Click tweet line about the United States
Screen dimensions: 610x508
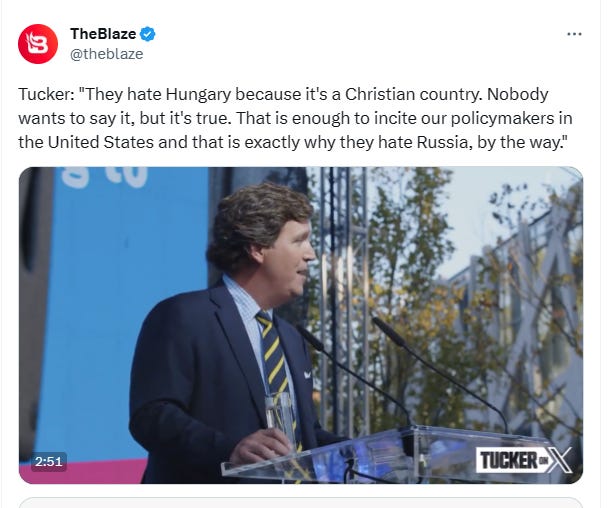point(293,142)
